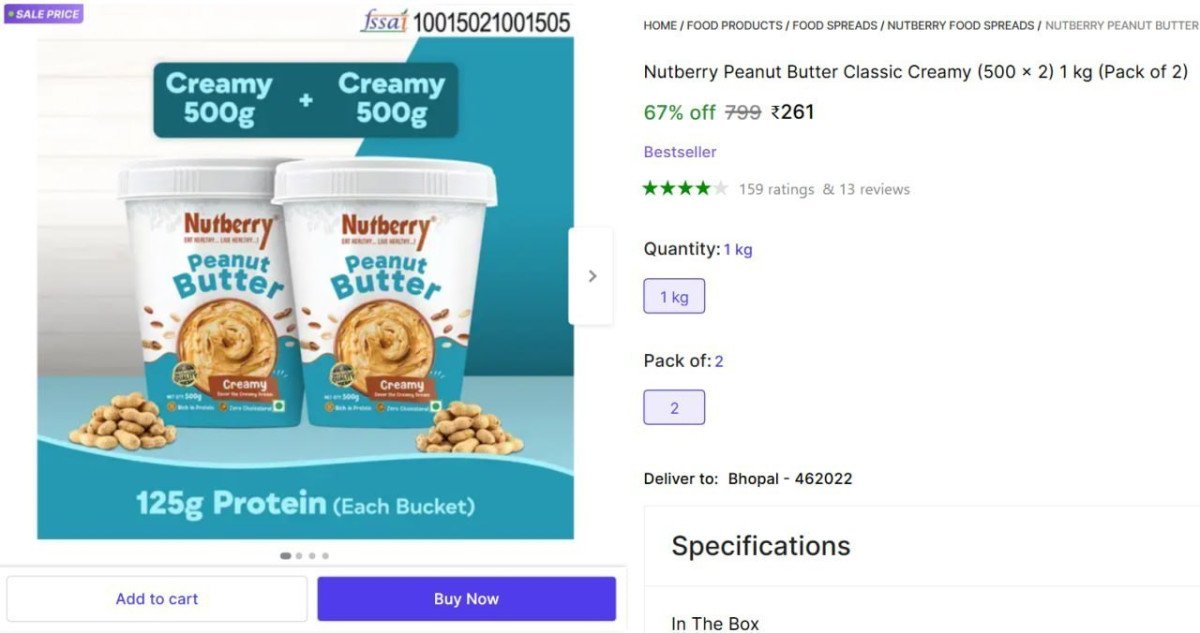Select the fourth carousel dot indicator
Viewport: 1200px width, 633px height.
(x=325, y=556)
